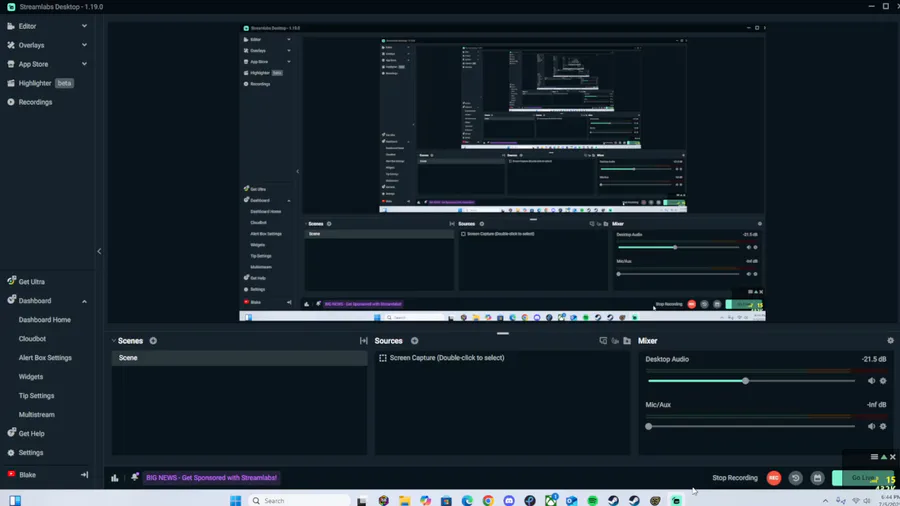Adjust the Mic/Aux volume slider
Screen dimensions: 900x506
point(751,426)
